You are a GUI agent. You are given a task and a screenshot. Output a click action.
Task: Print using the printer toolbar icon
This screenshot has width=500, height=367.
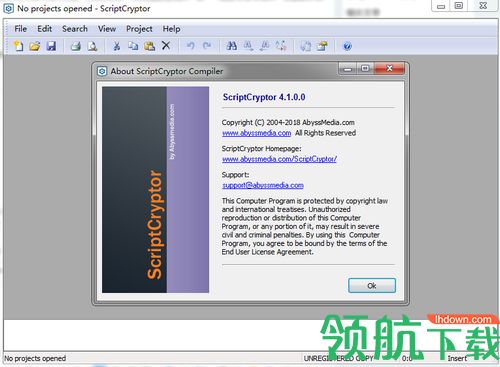click(x=76, y=46)
